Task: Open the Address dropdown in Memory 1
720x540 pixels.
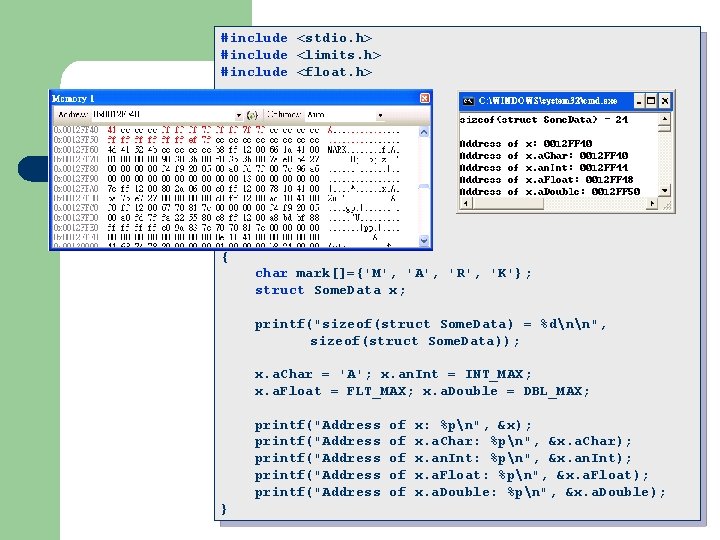Action: (x=239, y=115)
